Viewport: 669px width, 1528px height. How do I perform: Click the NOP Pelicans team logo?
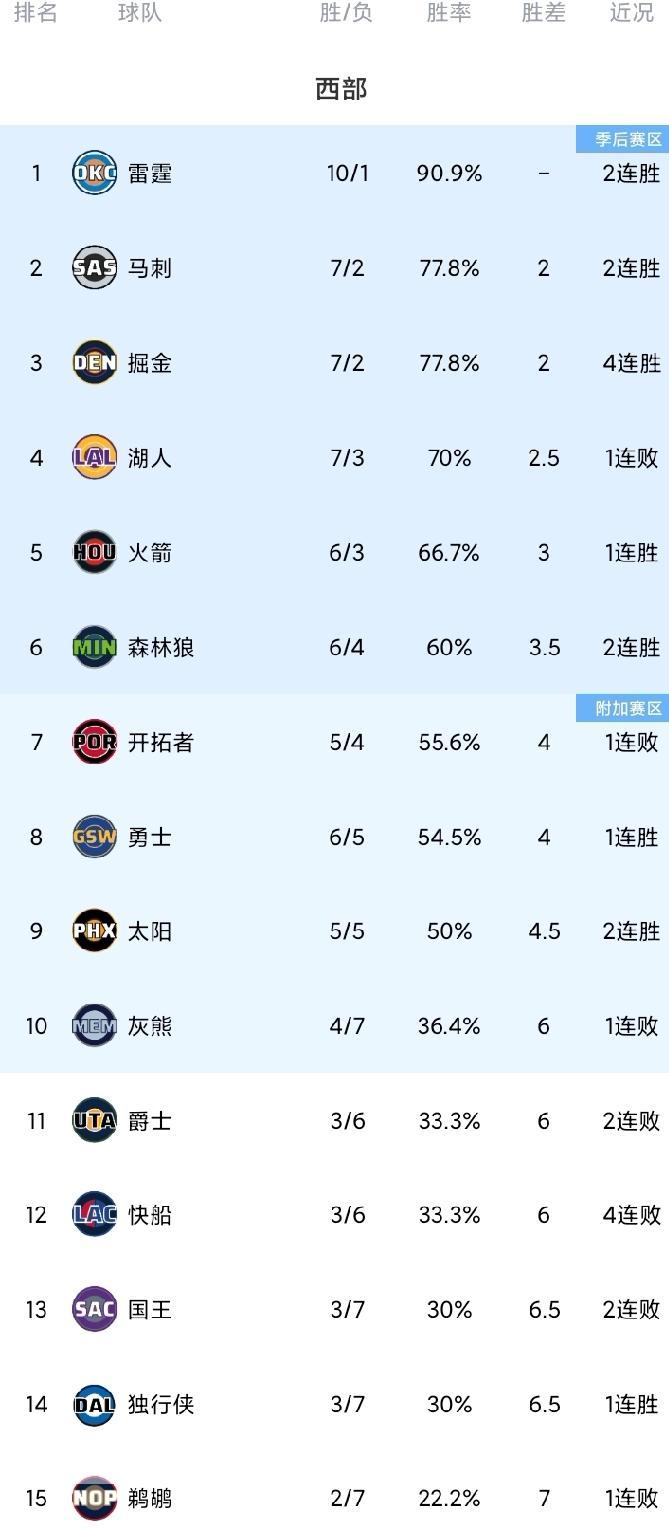point(94,1498)
